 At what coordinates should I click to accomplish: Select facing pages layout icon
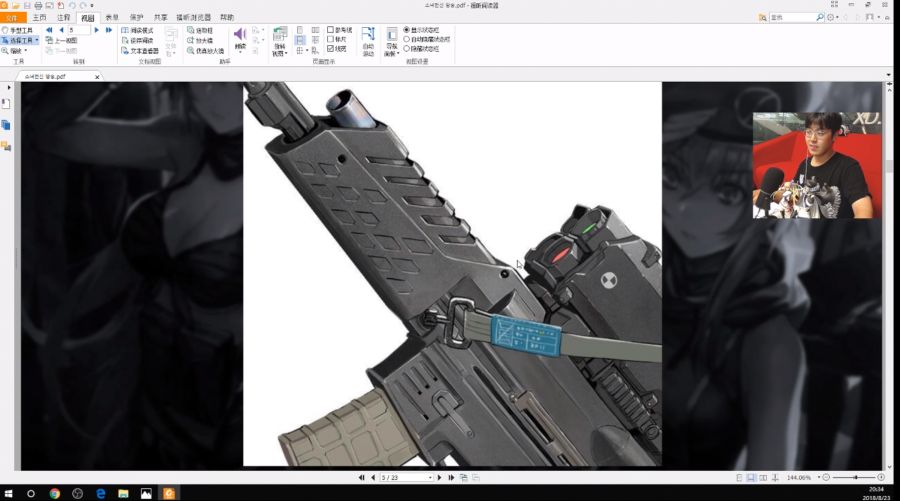coord(315,30)
